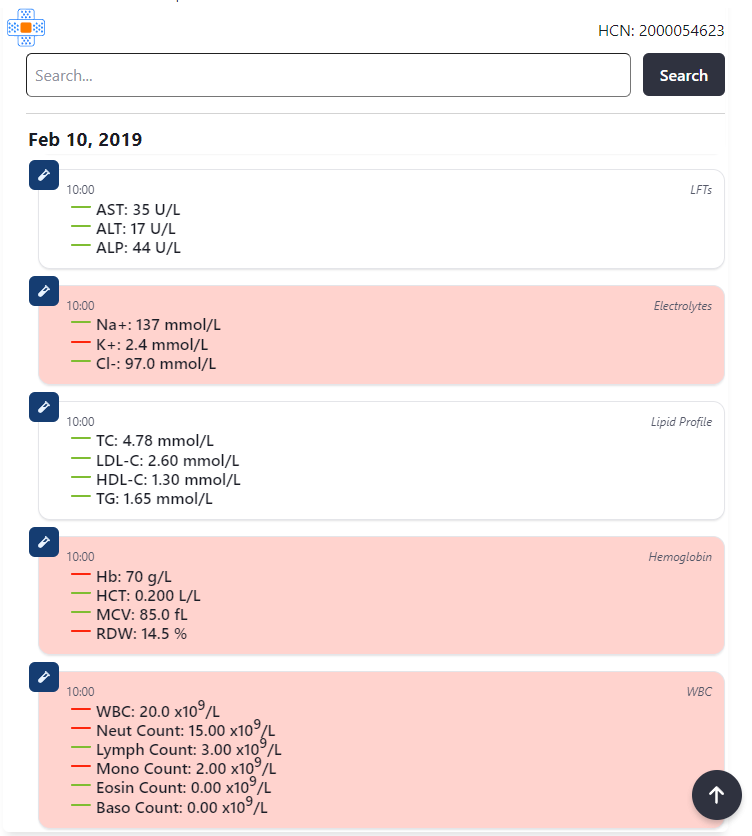Select the Electrolytes panel label
The height and width of the screenshot is (836, 752).
point(683,306)
